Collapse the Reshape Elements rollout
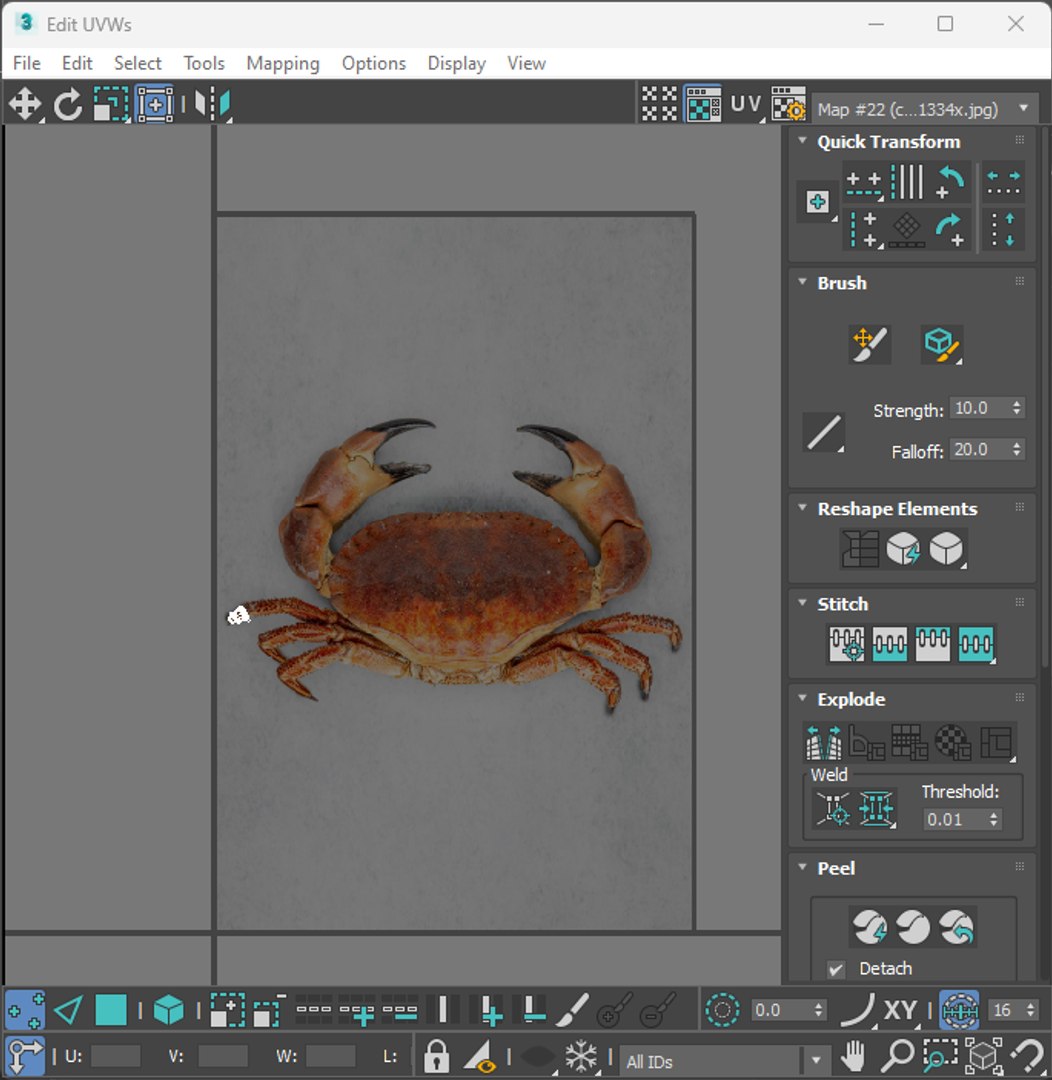The width and height of the screenshot is (1052, 1080). (802, 508)
